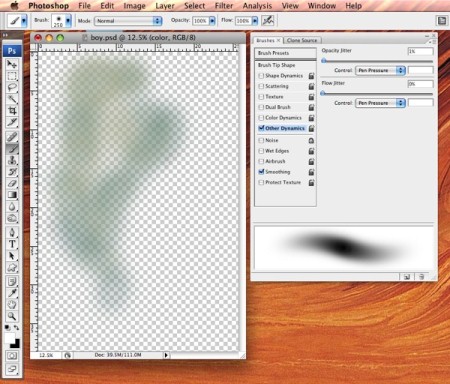The width and height of the screenshot is (450, 384).
Task: Enable Texture checkbox
Action: click(261, 97)
